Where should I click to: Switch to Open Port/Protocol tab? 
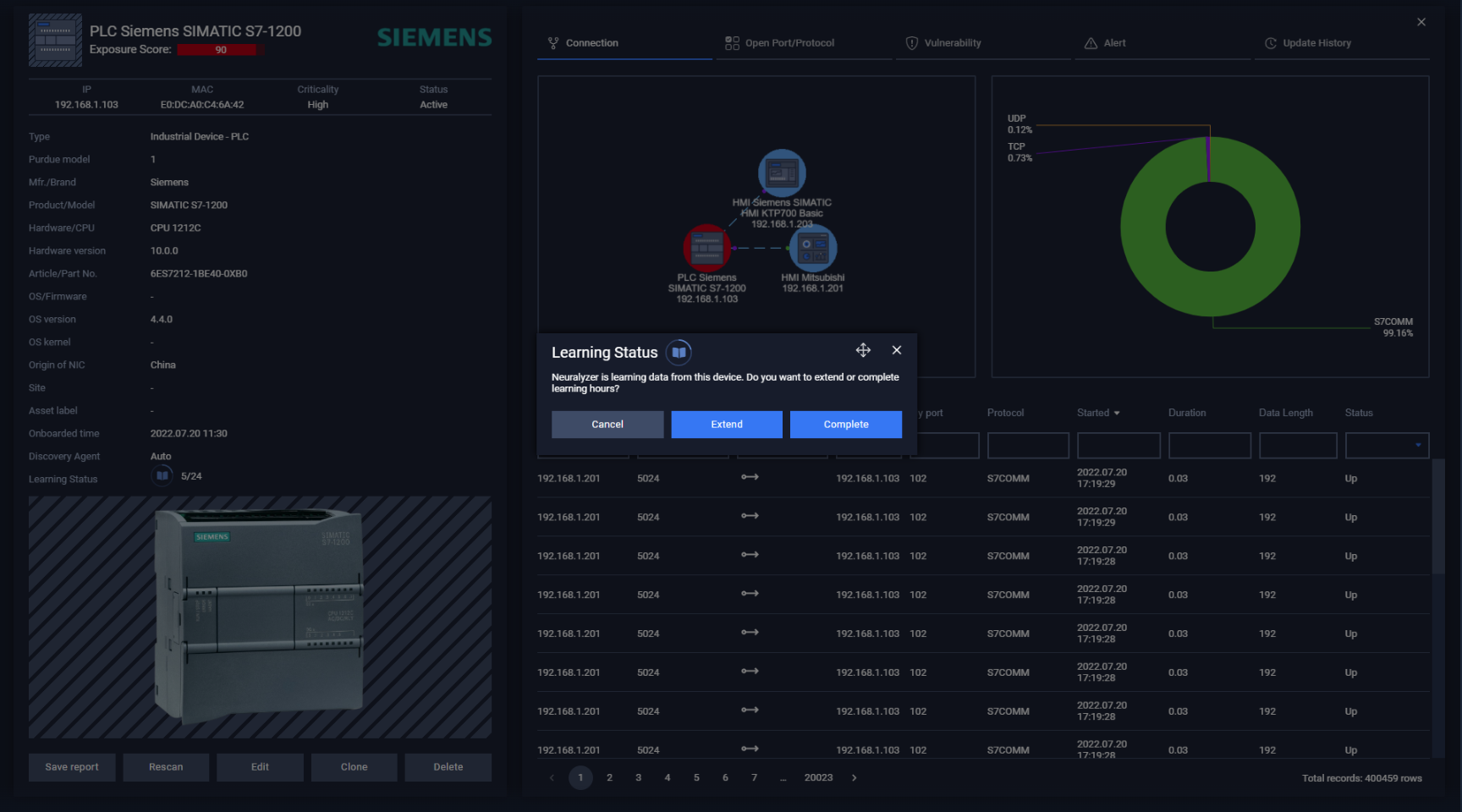pyautogui.click(x=804, y=43)
